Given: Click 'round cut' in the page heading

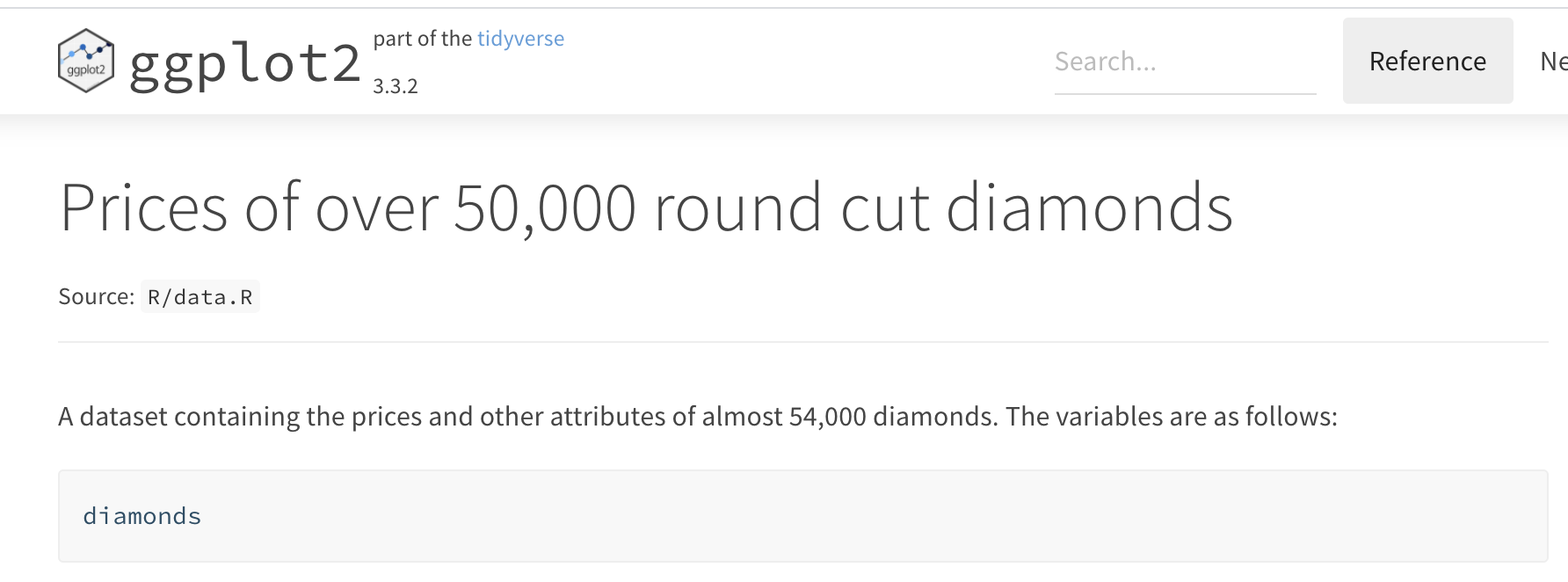Looking at the screenshot, I should [x=791, y=208].
